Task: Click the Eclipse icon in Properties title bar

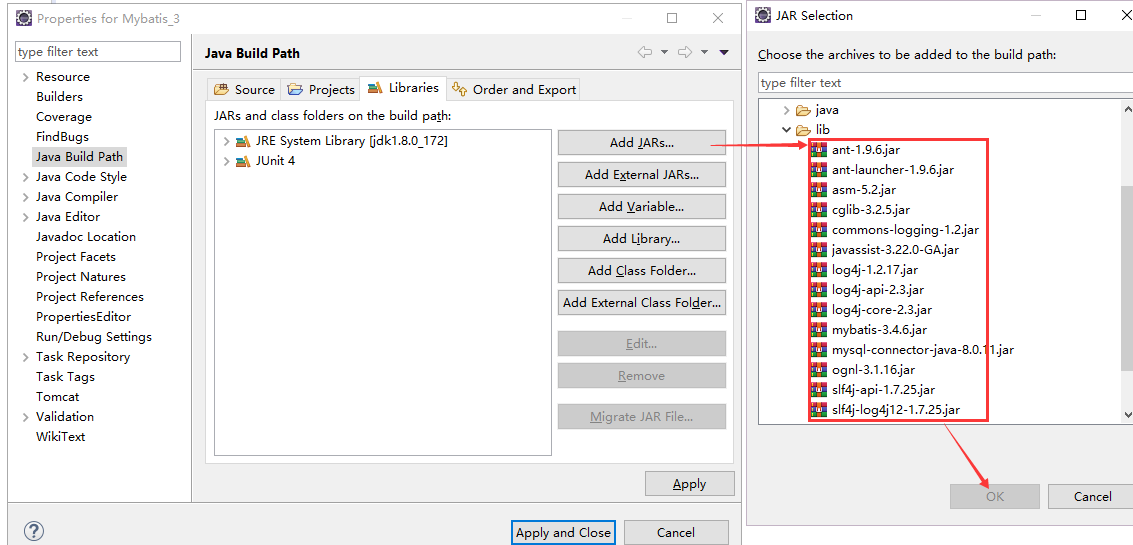Action: pyautogui.click(x=24, y=18)
